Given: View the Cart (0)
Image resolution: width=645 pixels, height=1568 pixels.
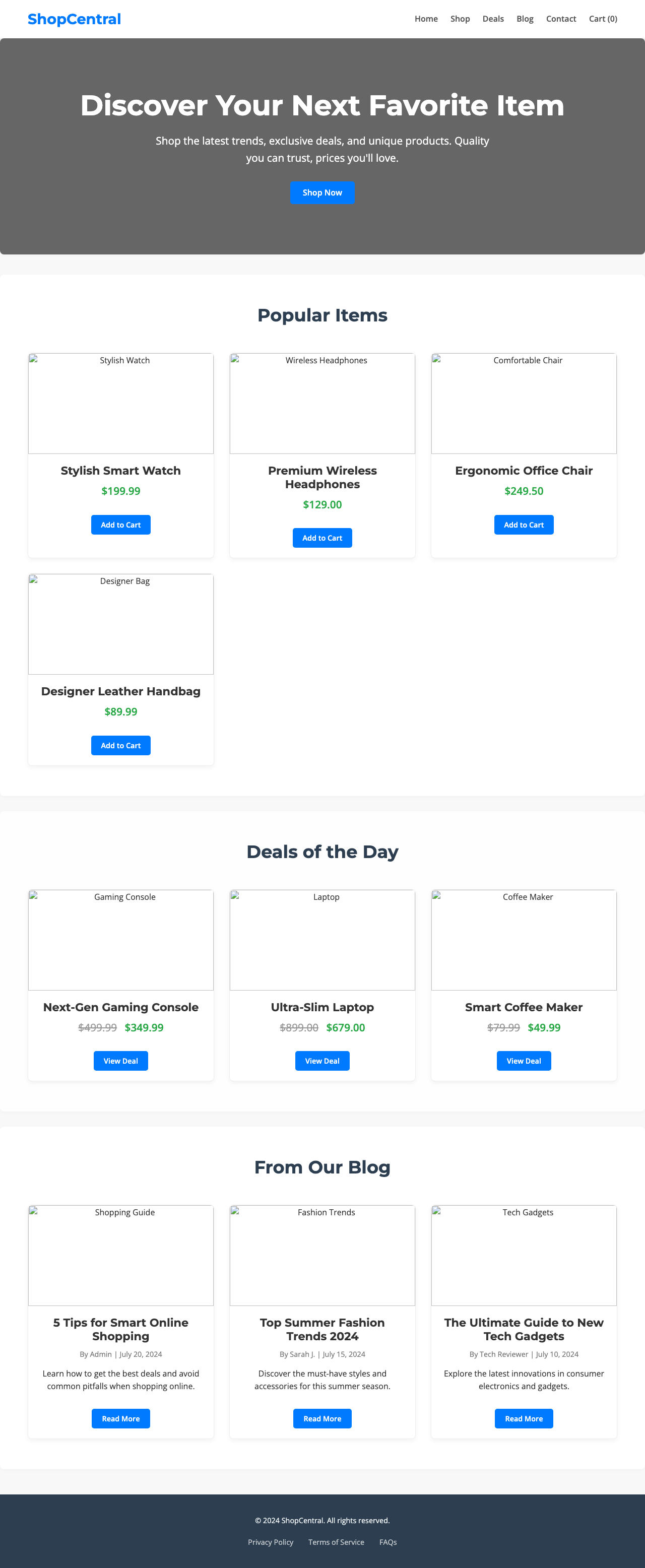Looking at the screenshot, I should click(x=602, y=19).
